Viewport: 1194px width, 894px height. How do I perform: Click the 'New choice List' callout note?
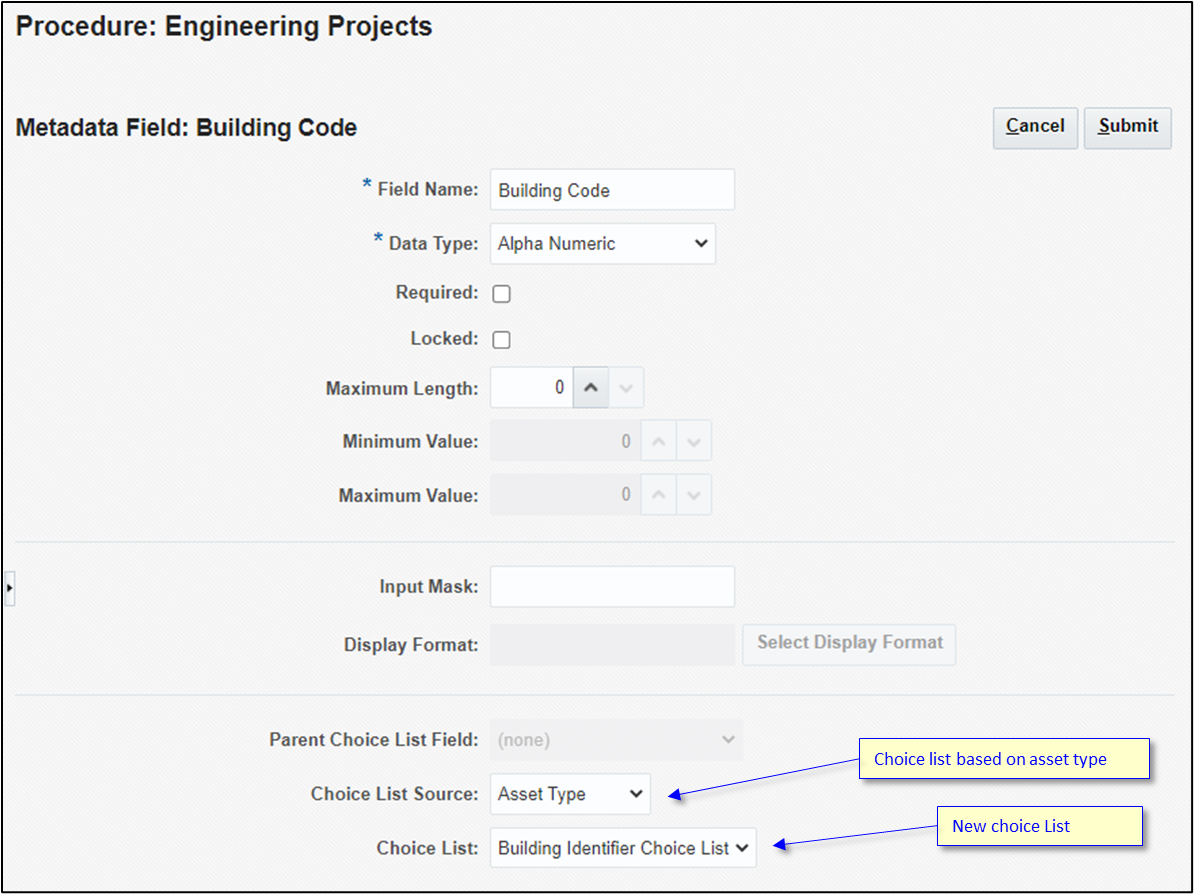coord(1039,826)
